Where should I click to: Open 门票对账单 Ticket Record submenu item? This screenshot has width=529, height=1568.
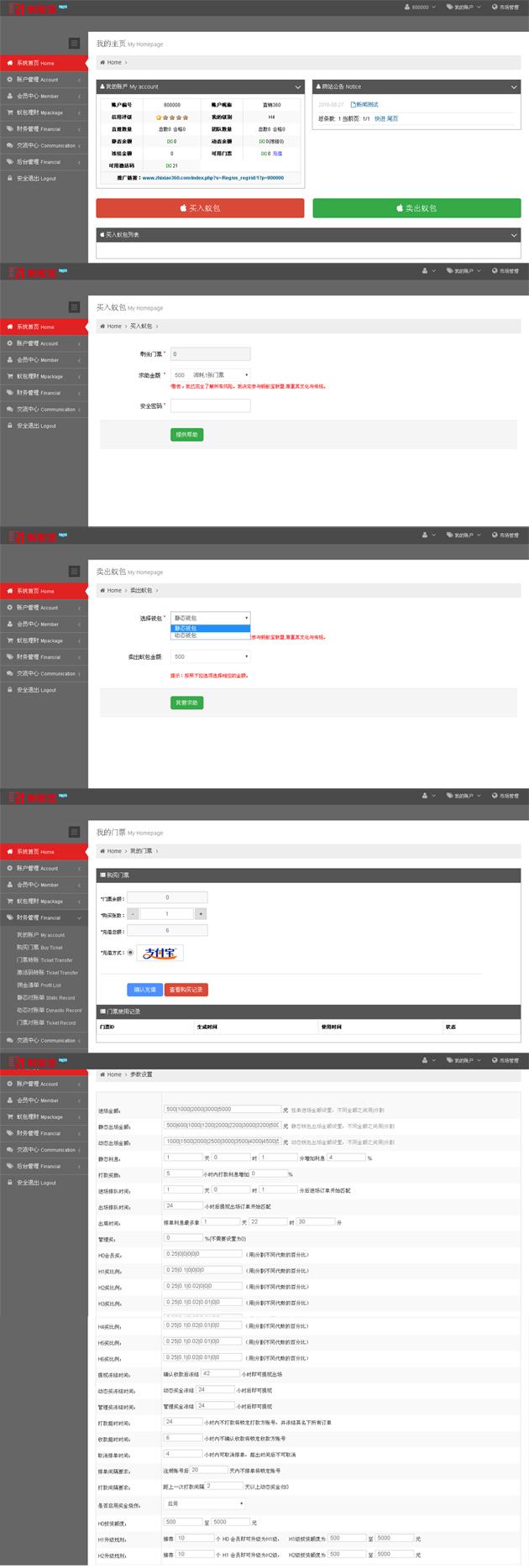tap(46, 1023)
